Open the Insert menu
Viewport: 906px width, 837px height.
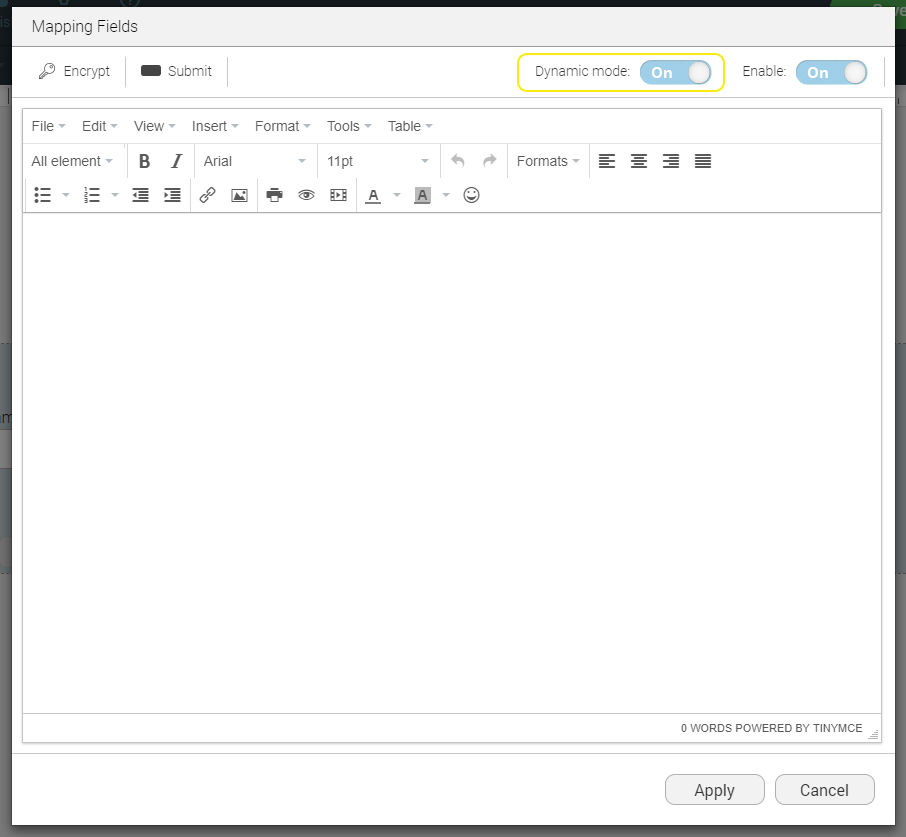[213, 125]
